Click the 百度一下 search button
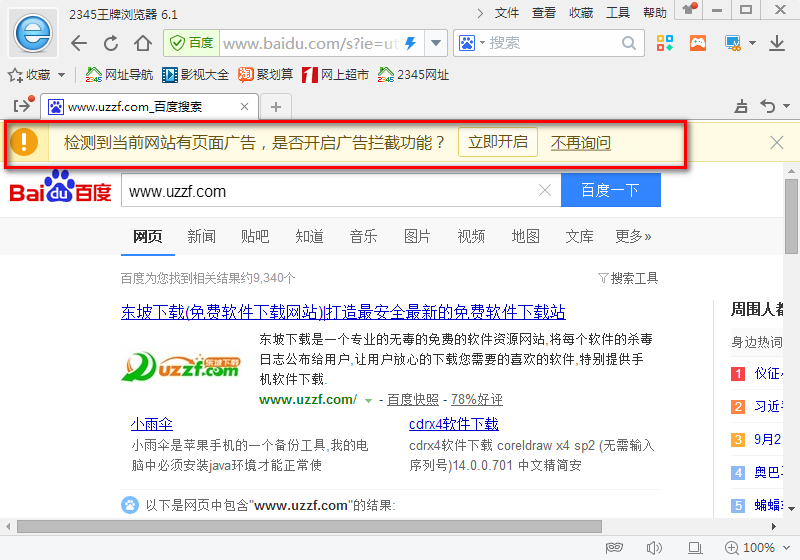 [611, 190]
